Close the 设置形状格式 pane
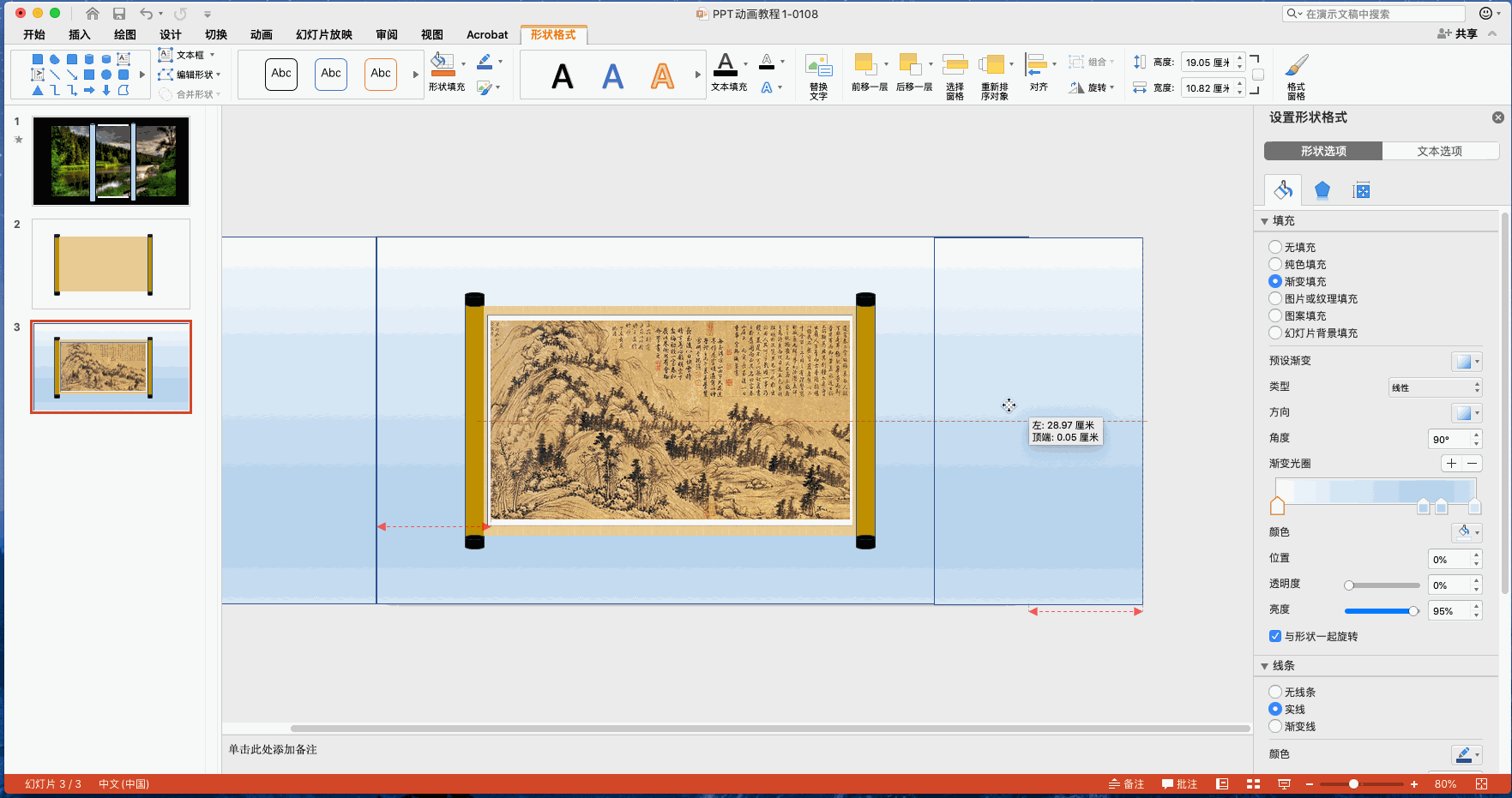The image size is (1512, 798). (1498, 117)
